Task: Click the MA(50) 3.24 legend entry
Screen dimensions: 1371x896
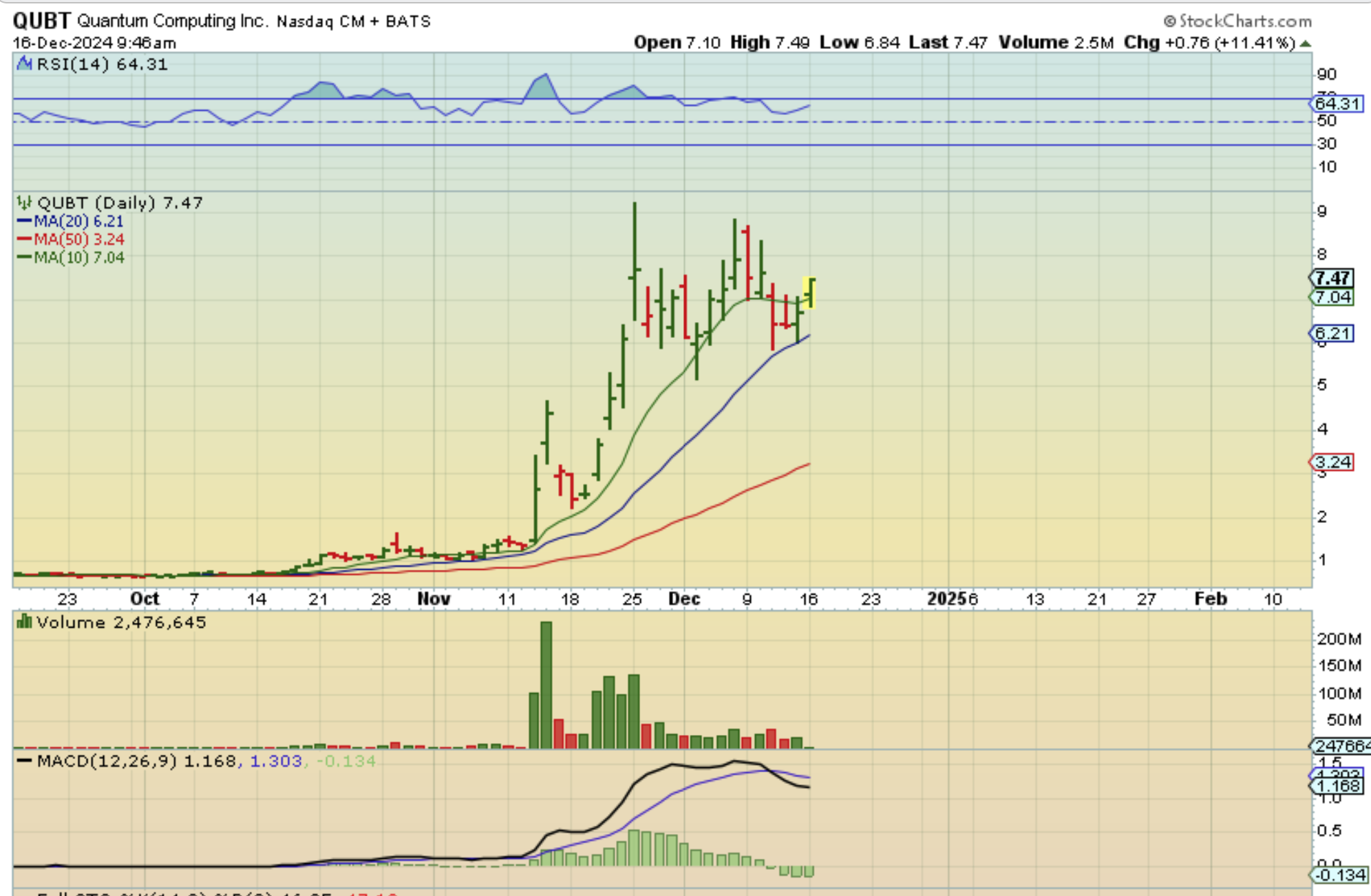Action: coord(70,239)
